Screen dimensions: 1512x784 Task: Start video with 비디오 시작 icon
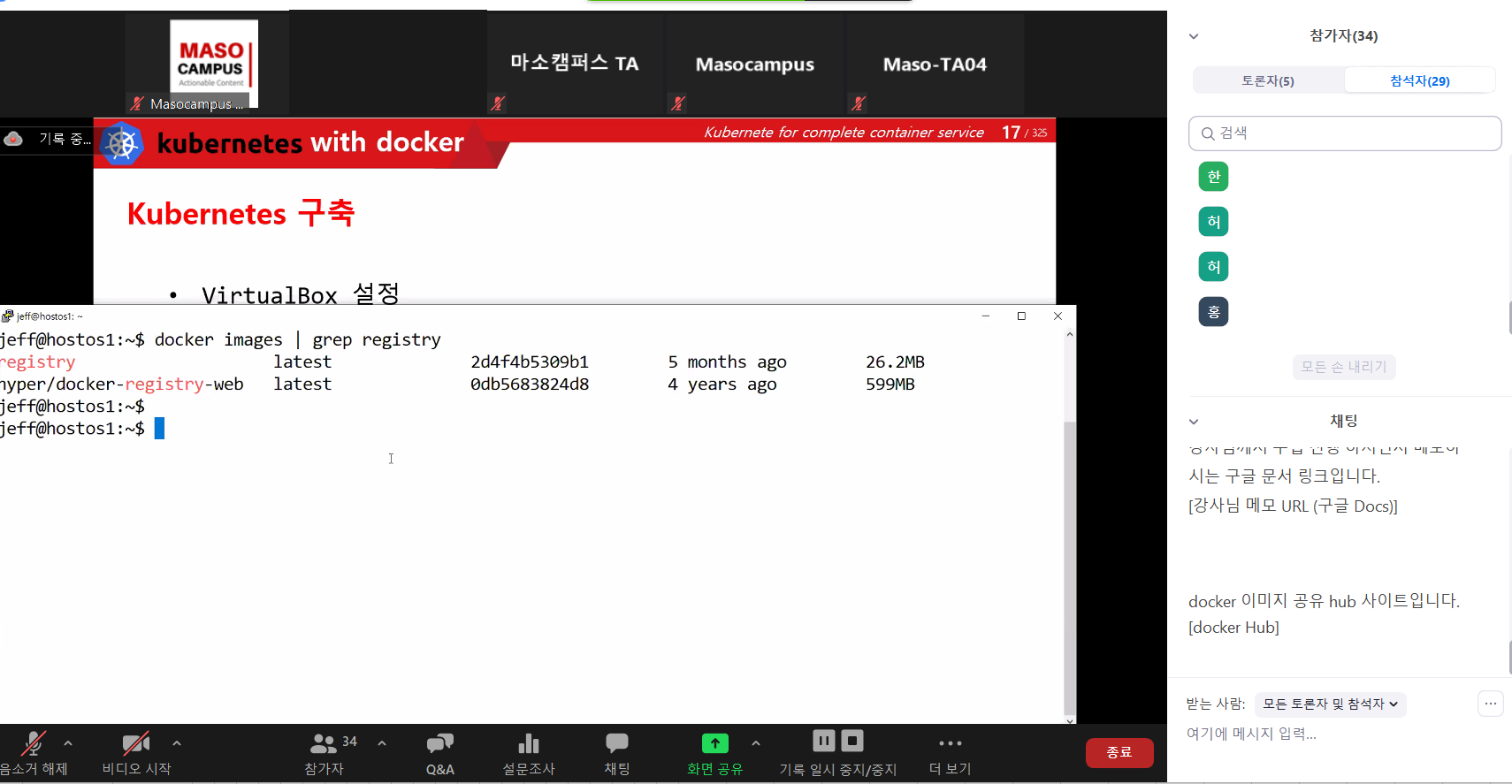[x=135, y=744]
